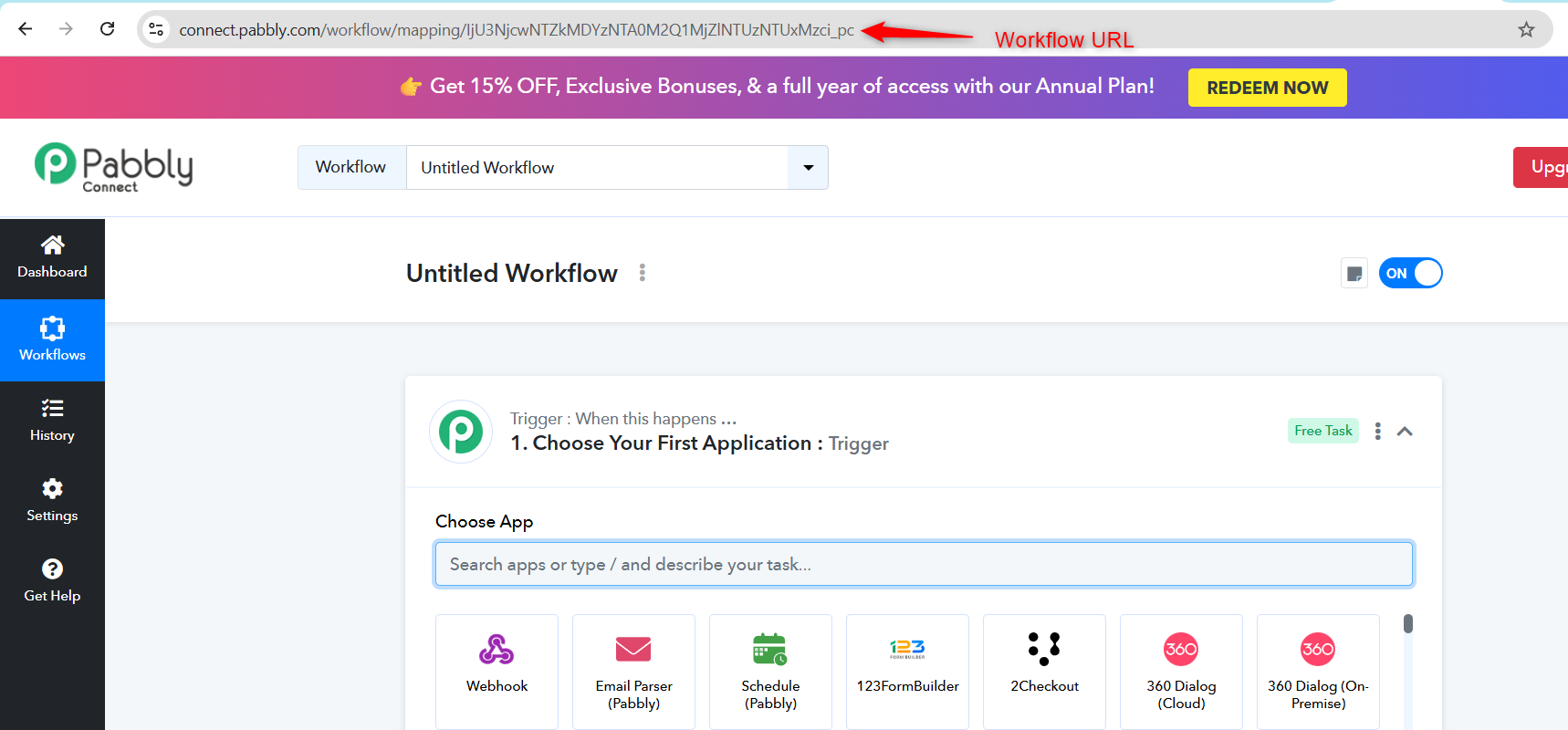Open the Untitled Workflow dropdown
The image size is (1568, 730).
click(x=808, y=168)
